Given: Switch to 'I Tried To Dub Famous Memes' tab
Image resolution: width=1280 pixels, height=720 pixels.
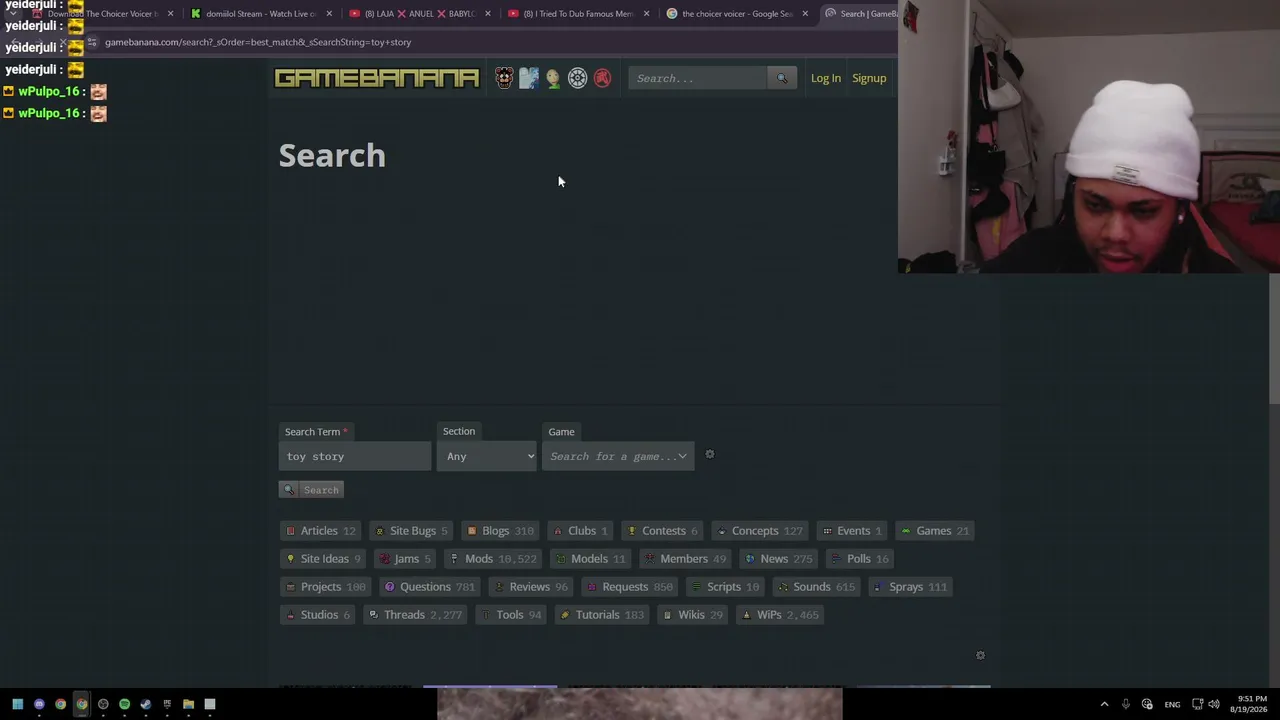Looking at the screenshot, I should click(580, 14).
